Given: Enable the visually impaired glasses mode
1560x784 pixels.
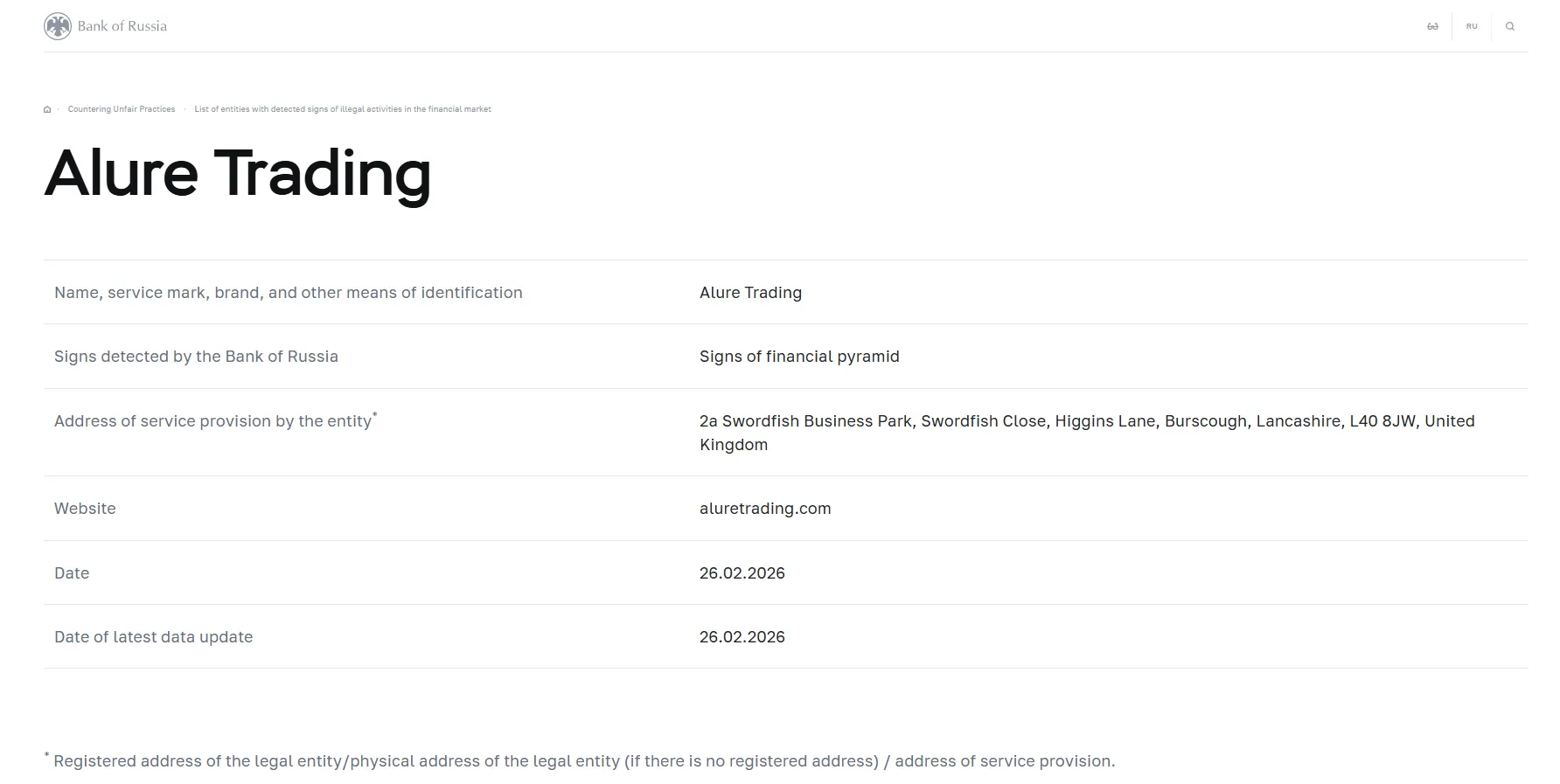Looking at the screenshot, I should [1432, 26].
